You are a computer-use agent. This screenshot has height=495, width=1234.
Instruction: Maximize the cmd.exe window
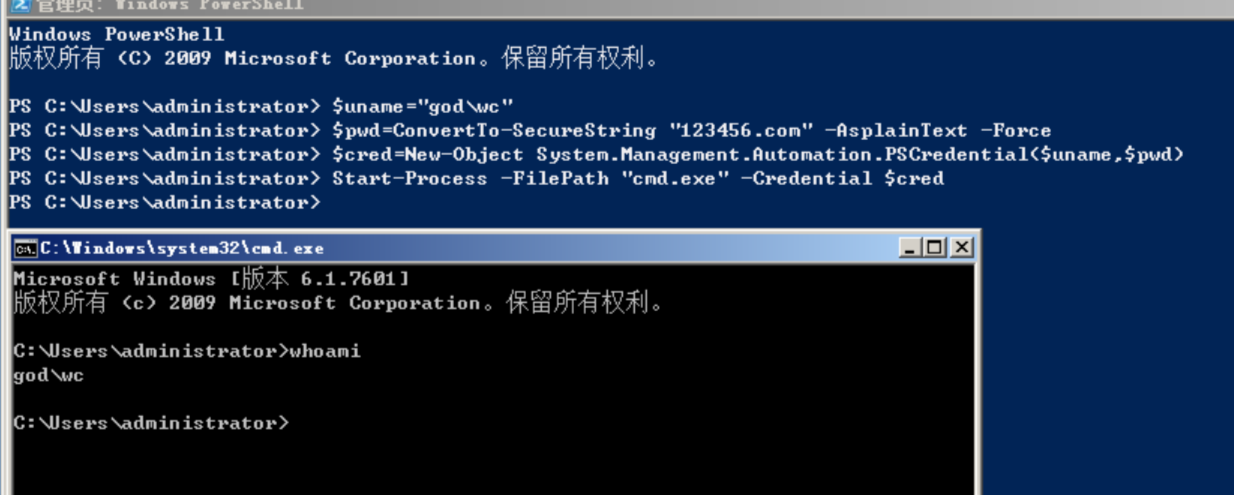[934, 247]
